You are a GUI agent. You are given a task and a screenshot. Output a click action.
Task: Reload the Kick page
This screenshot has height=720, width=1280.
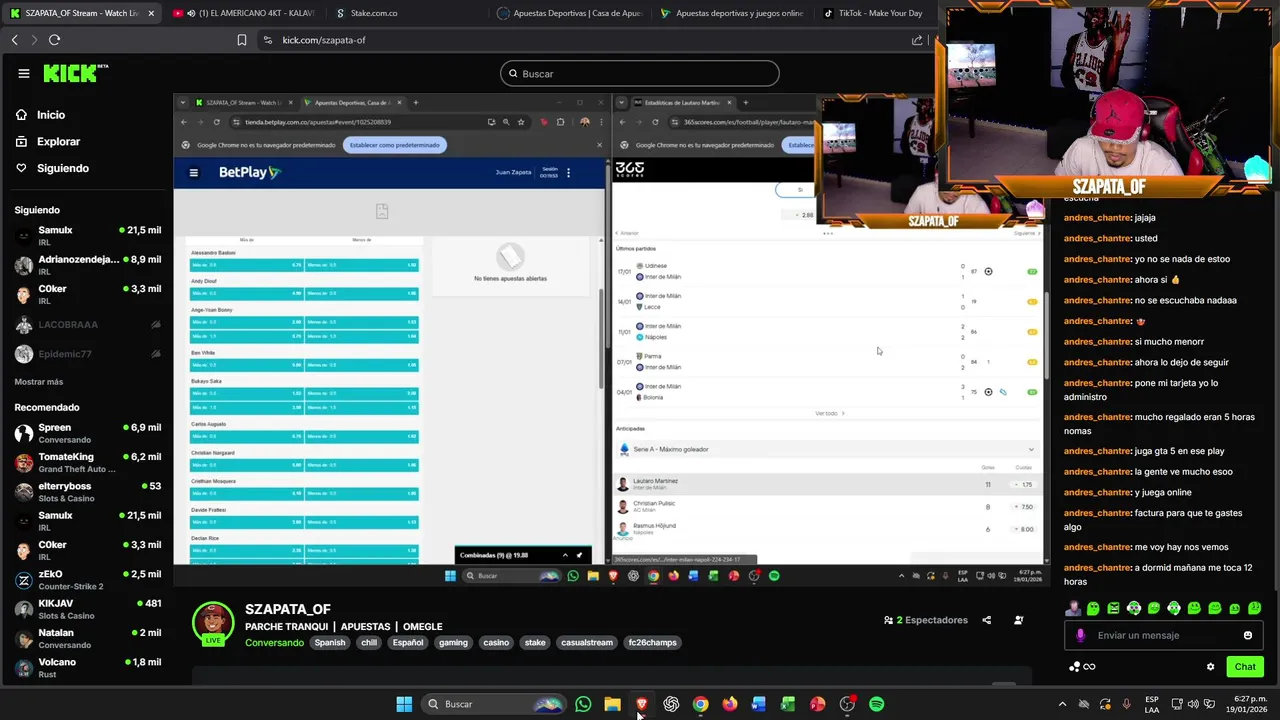tap(54, 40)
